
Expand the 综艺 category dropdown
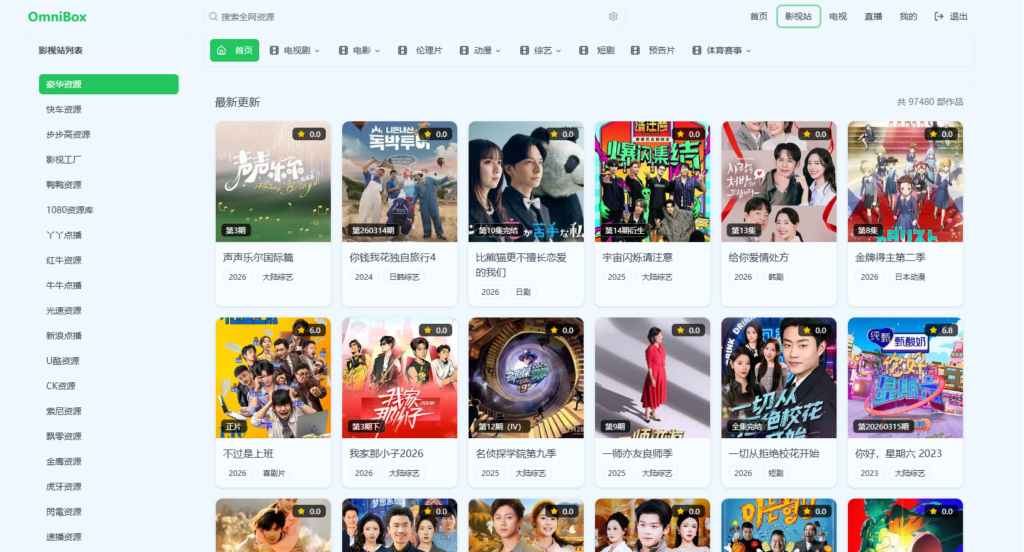(x=558, y=50)
